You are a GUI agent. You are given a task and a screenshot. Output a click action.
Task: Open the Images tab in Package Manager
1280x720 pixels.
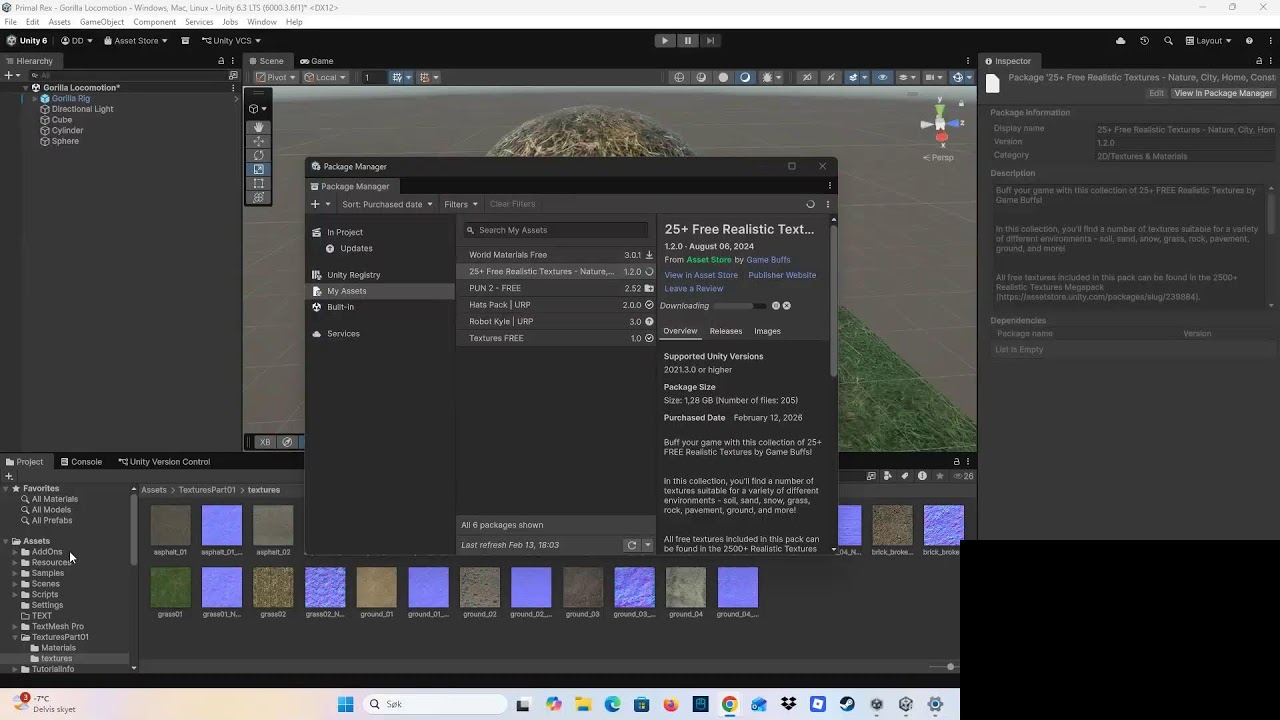767,331
